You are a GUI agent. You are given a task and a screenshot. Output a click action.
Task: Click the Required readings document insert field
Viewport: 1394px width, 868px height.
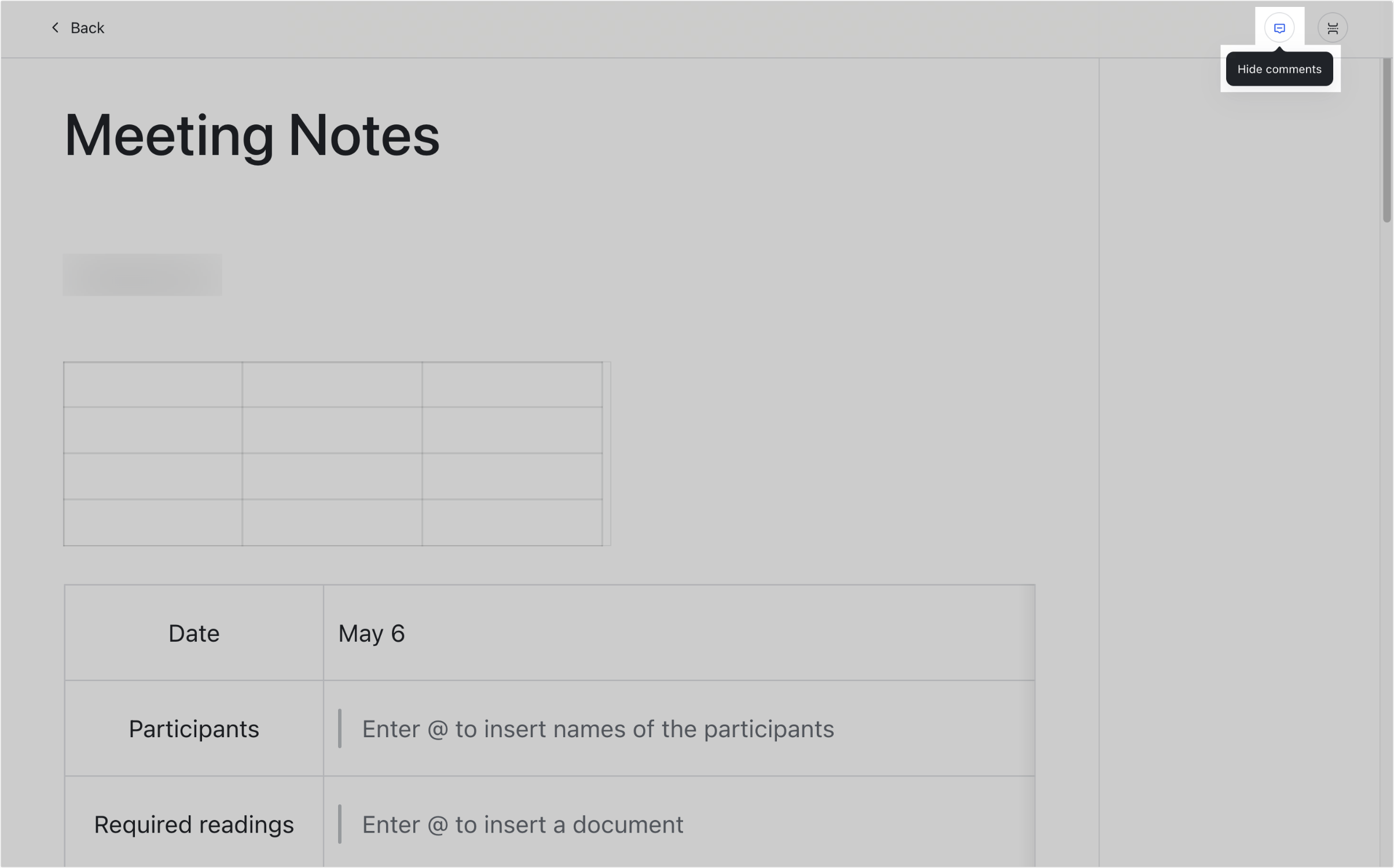pos(522,824)
